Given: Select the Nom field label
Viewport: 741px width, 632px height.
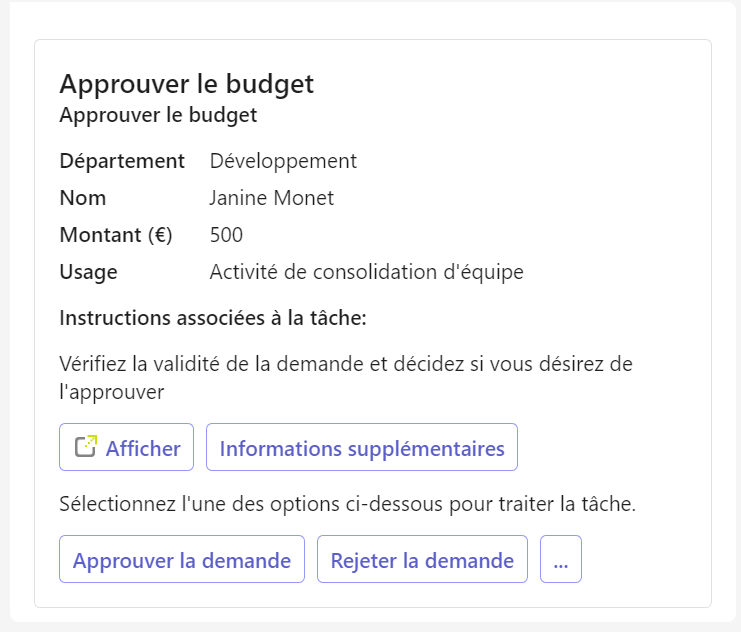Looking at the screenshot, I should [x=83, y=198].
